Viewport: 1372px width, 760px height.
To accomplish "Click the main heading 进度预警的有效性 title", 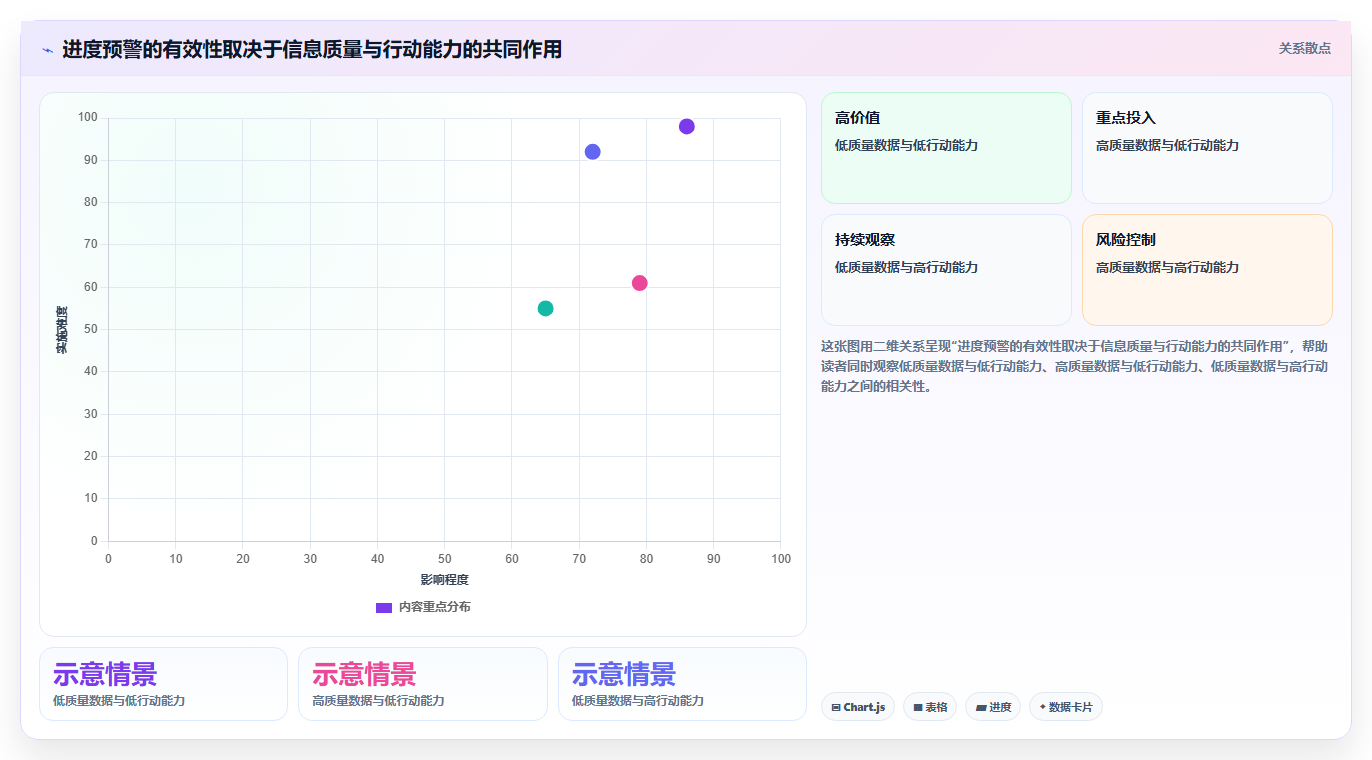I will 312,49.
